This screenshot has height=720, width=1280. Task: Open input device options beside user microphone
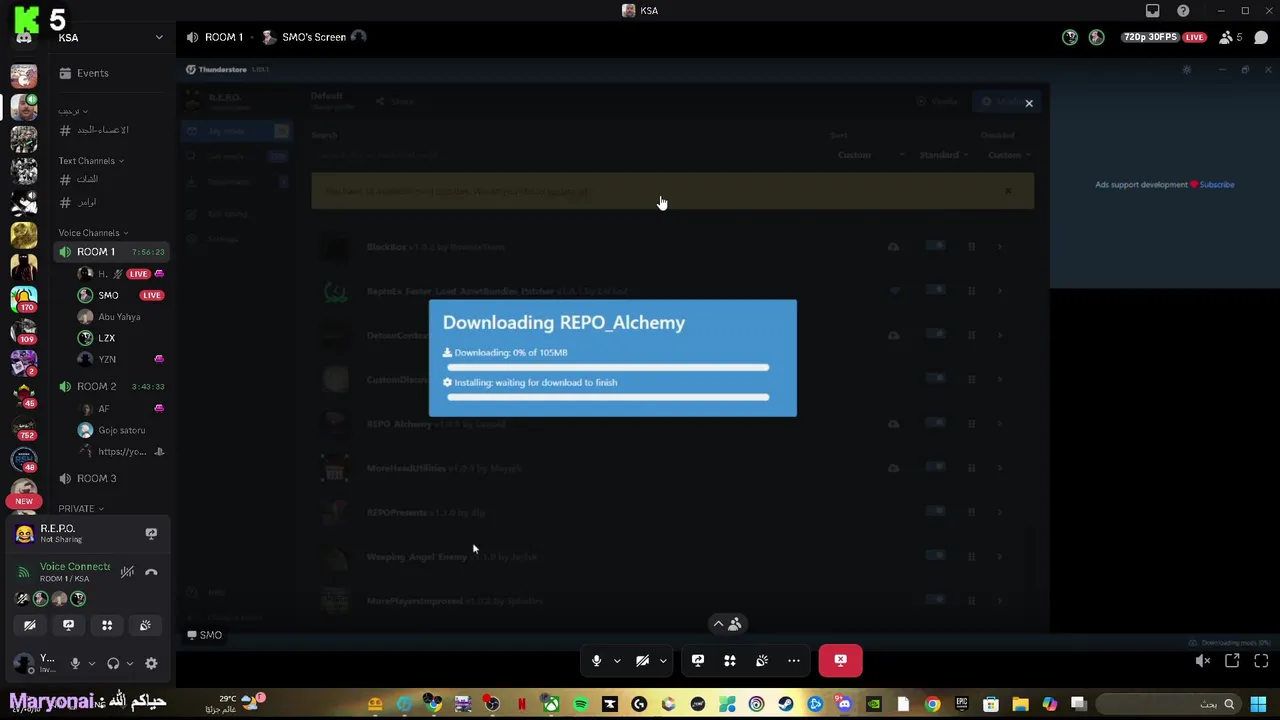coord(91,664)
